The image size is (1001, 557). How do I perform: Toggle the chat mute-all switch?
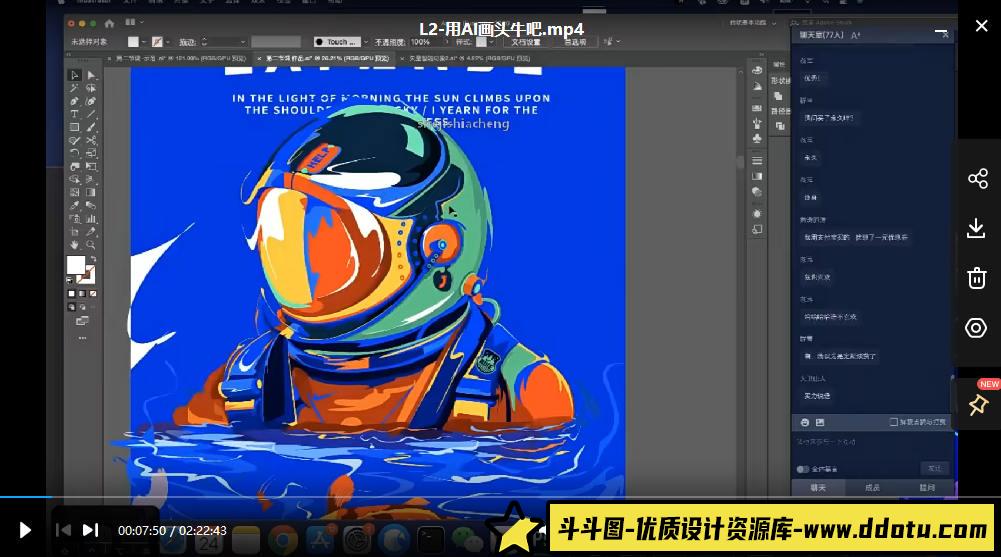tap(803, 469)
